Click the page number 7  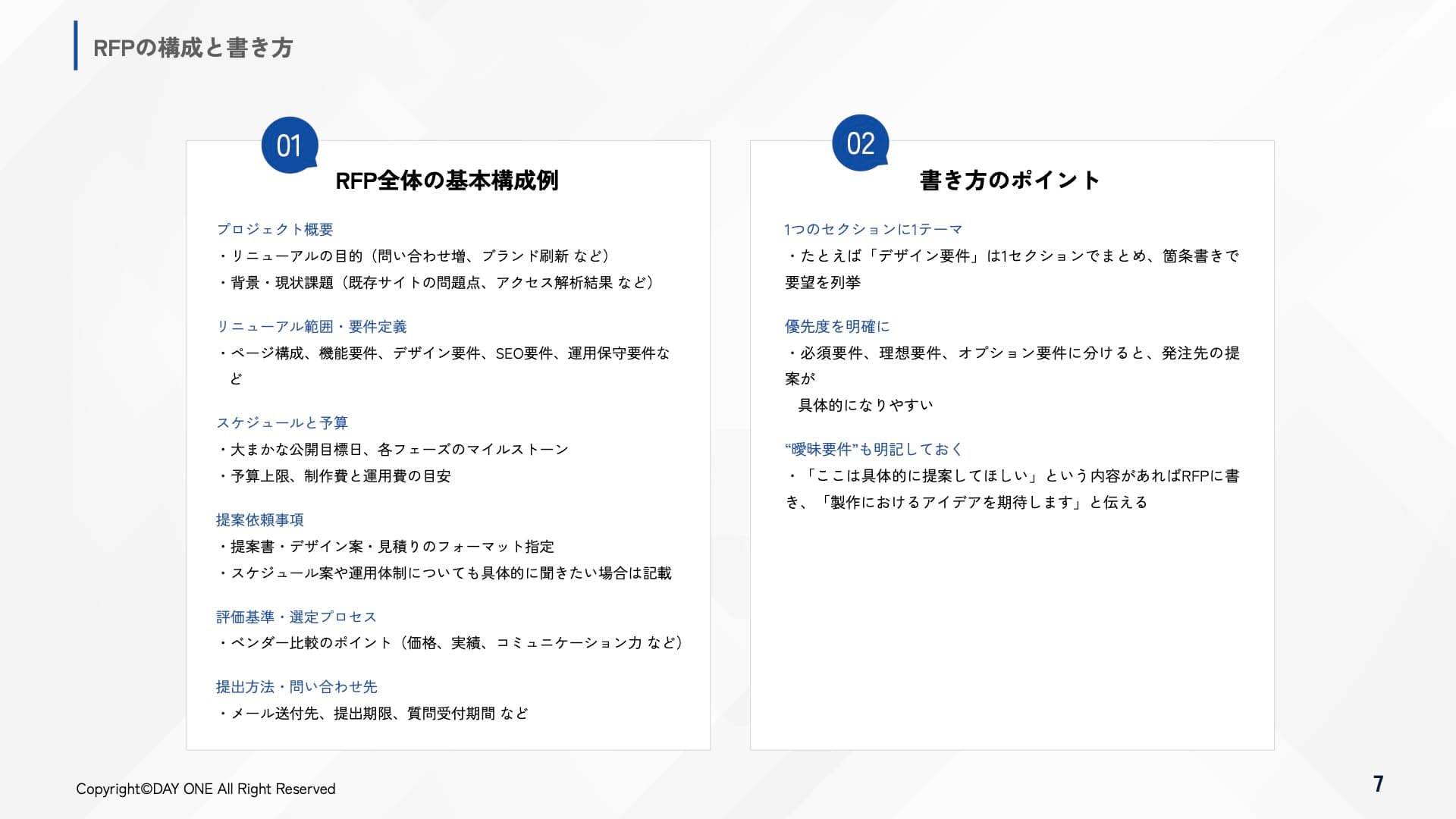(1378, 783)
